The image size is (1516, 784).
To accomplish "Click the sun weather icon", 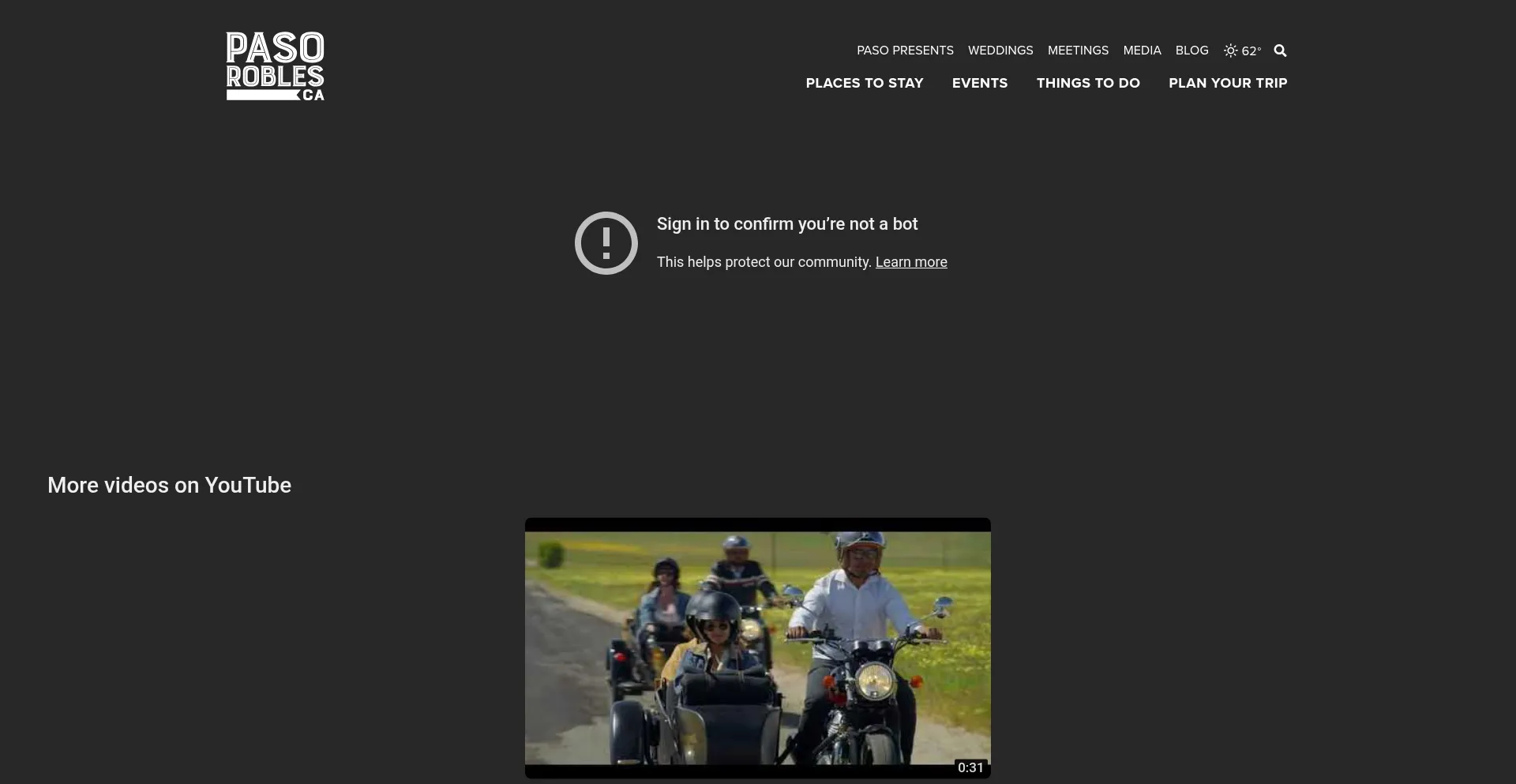I will click(1230, 51).
